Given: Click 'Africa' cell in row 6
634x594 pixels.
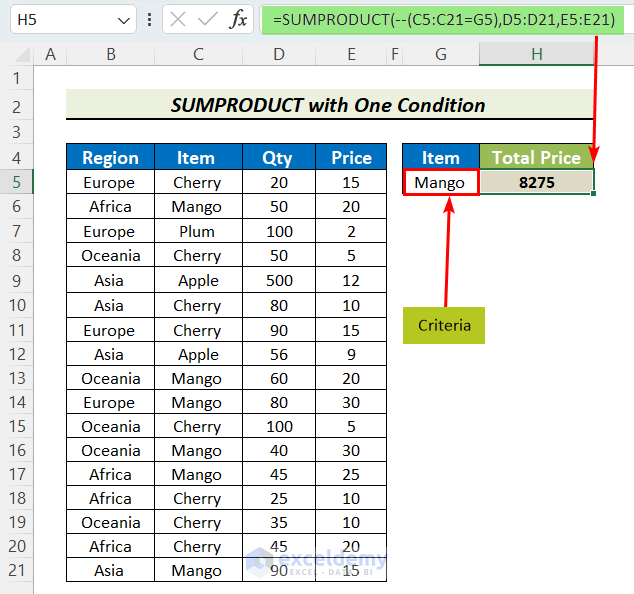Looking at the screenshot, I should point(110,207).
